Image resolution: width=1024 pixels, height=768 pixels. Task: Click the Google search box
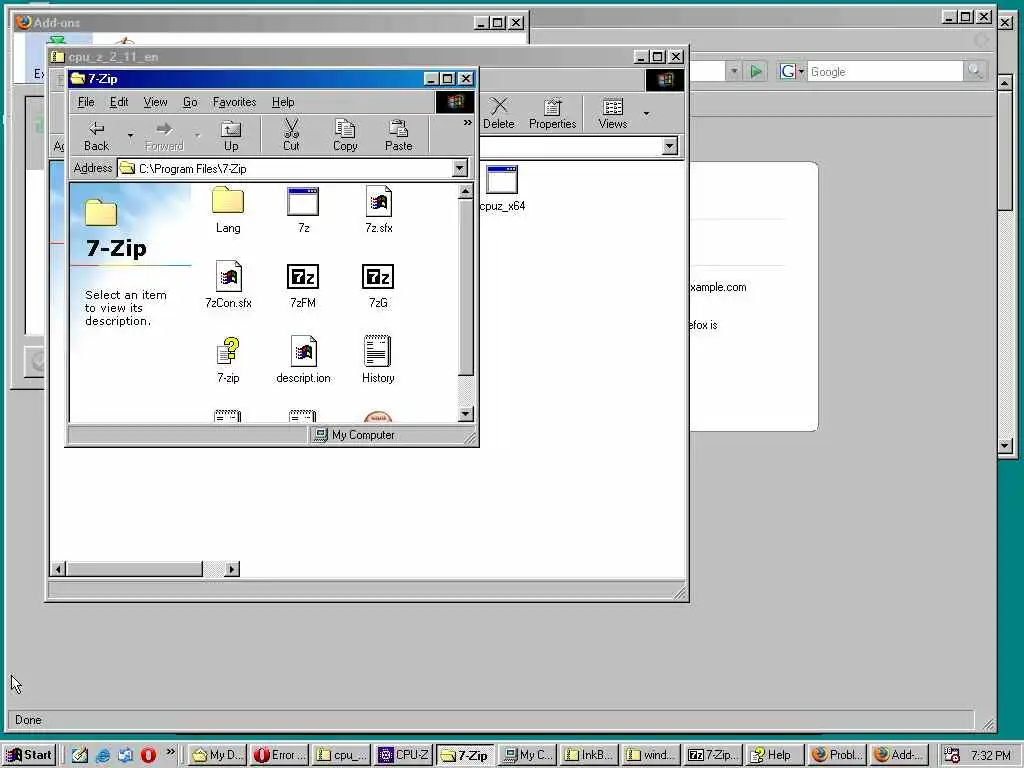point(885,71)
